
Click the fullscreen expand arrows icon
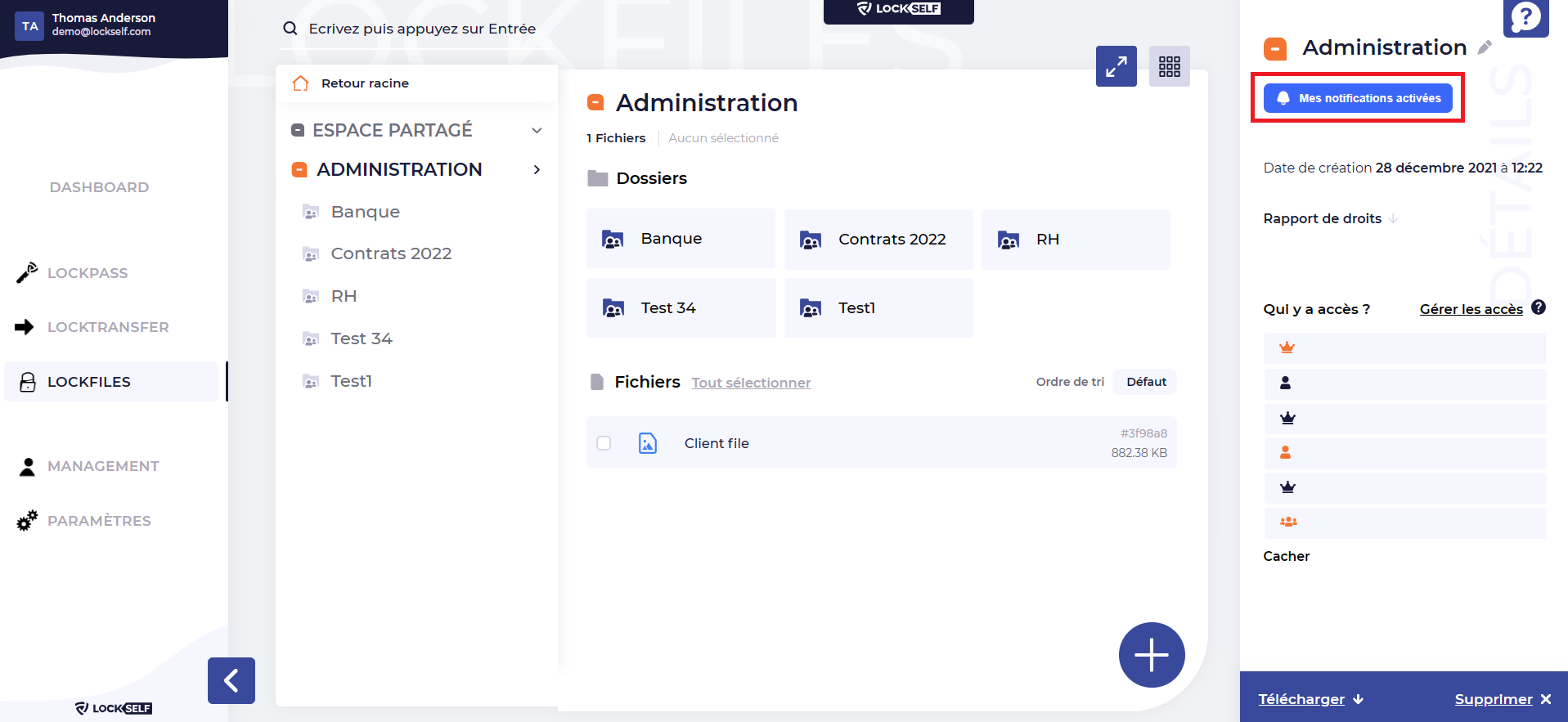1116,66
